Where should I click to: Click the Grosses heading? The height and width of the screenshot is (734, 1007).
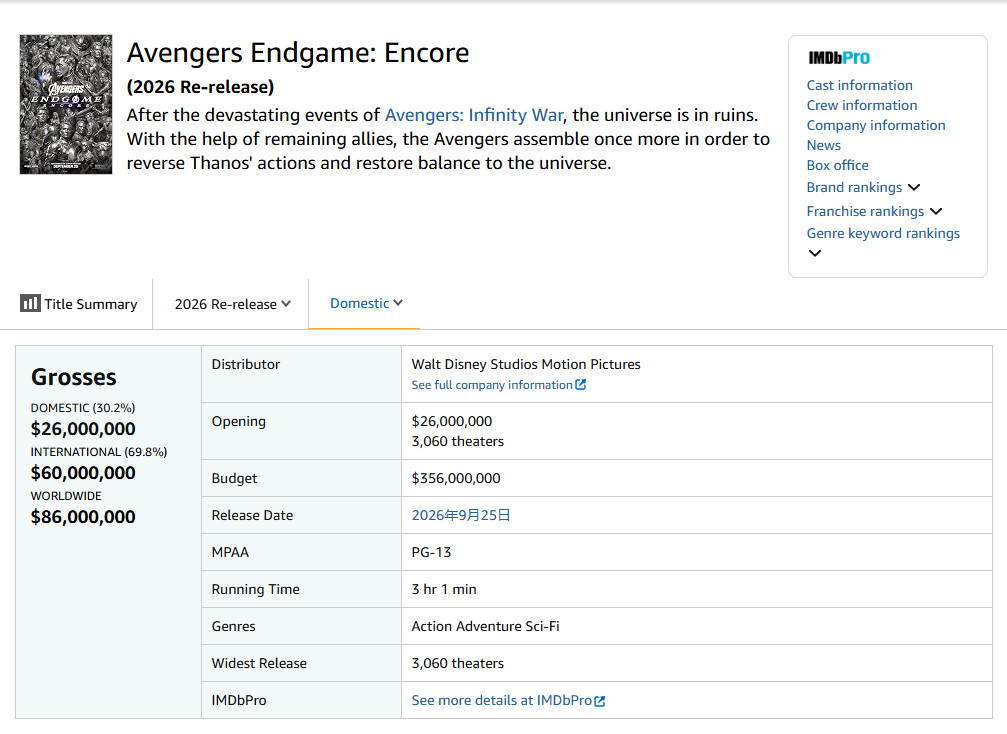[x=74, y=377]
